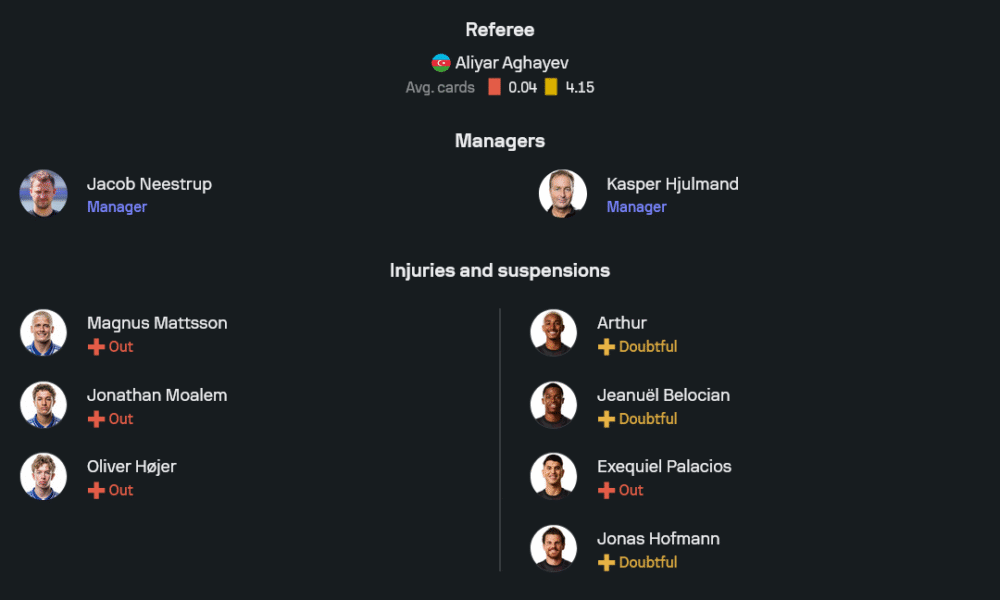
Task: Click the Azerbaijan flag icon beside the referee
Action: coord(441,63)
